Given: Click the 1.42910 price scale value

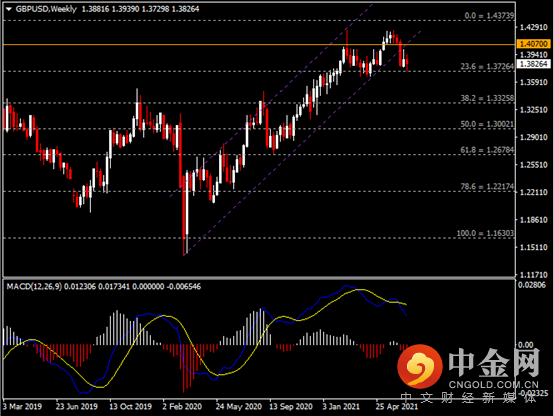Looking at the screenshot, I should point(533,27).
